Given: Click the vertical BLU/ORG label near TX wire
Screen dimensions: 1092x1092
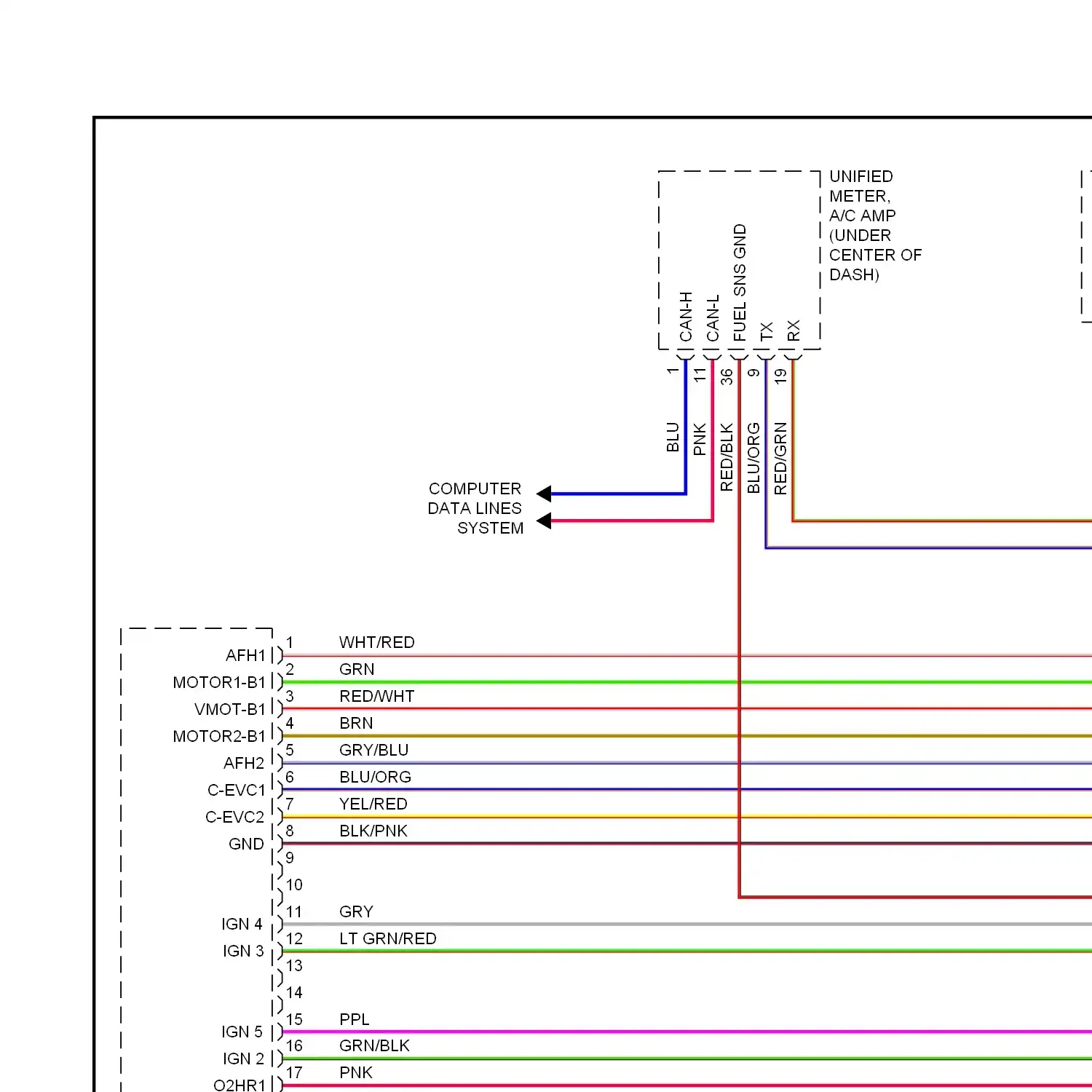Looking at the screenshot, I should [x=753, y=458].
